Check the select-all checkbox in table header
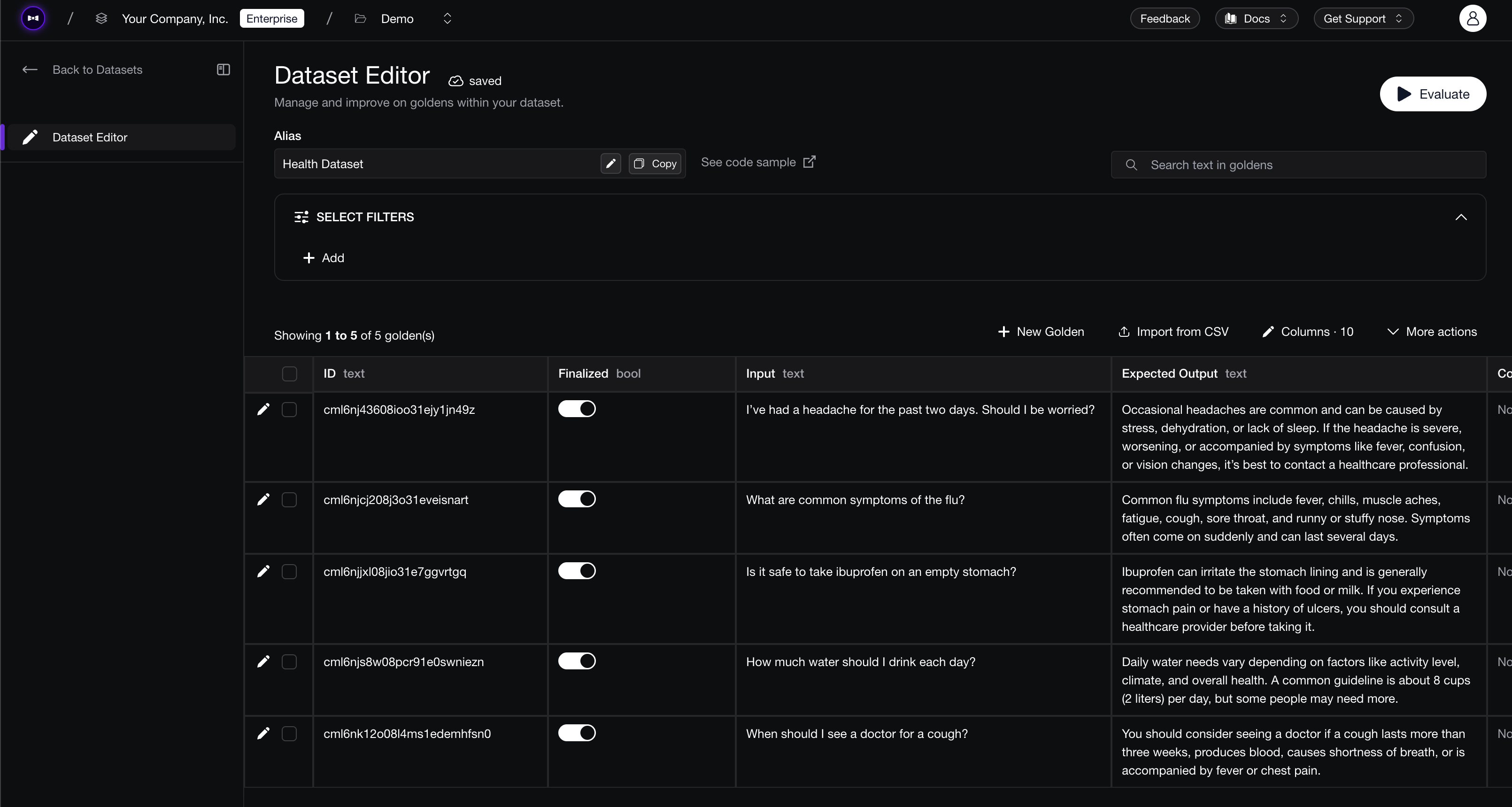This screenshot has width=1512, height=807. point(289,373)
